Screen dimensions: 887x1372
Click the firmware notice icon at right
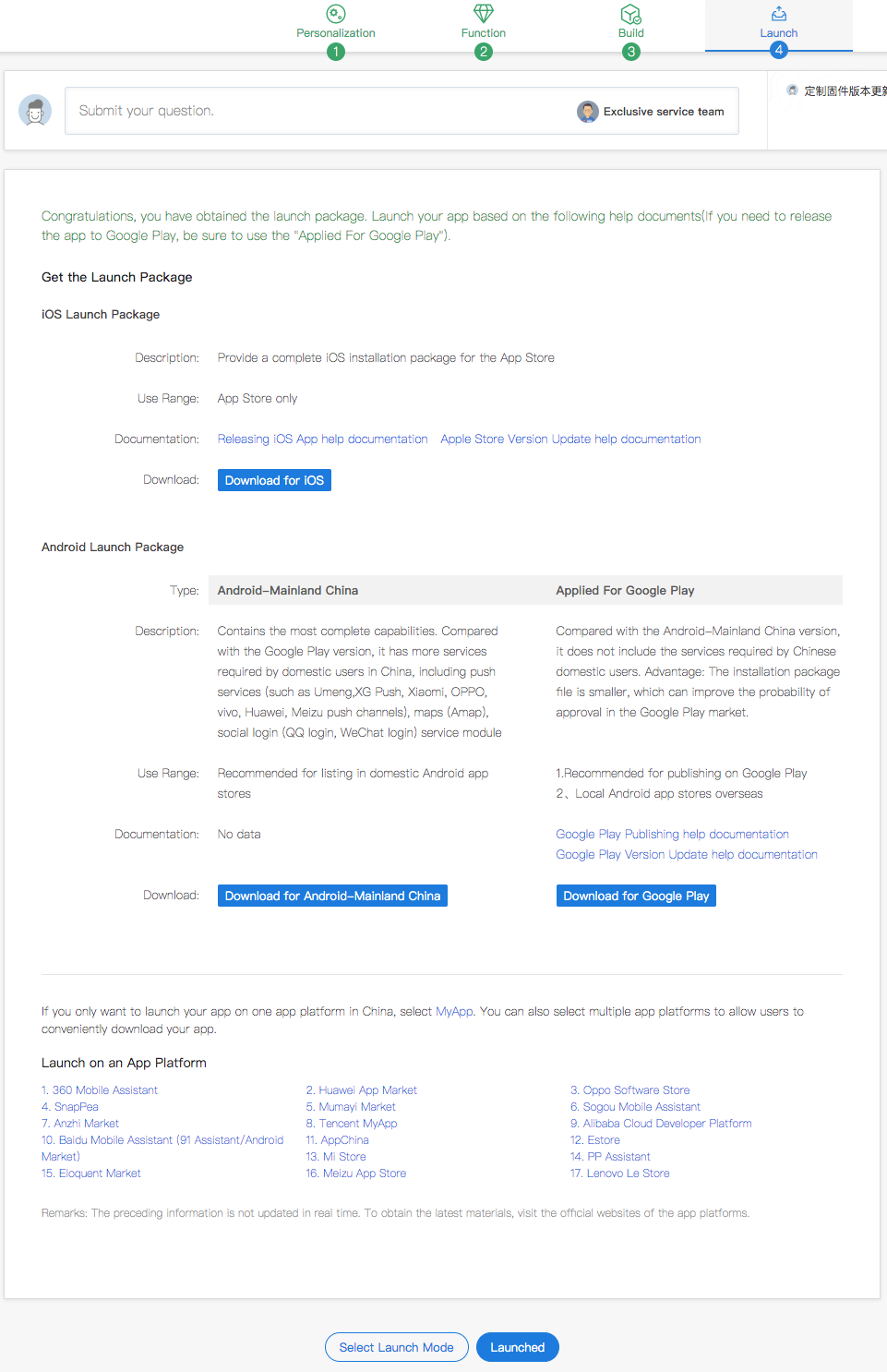(x=792, y=90)
